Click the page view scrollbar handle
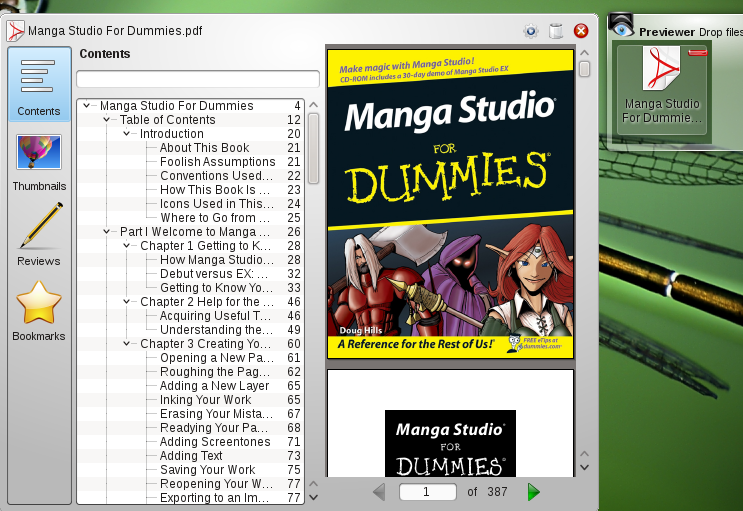743x511 pixels. click(x=585, y=69)
